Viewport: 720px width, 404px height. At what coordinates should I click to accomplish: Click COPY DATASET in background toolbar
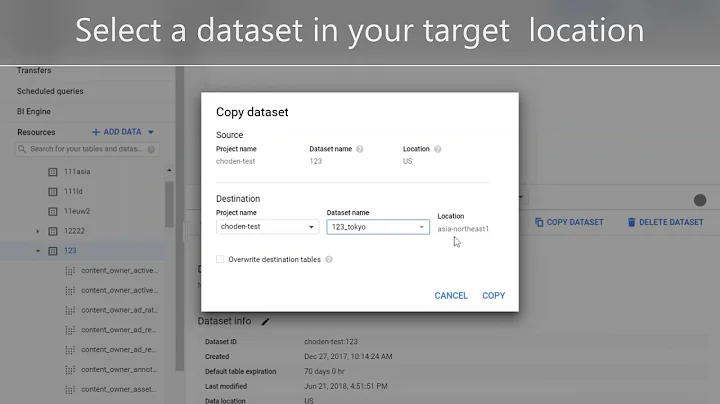click(x=569, y=222)
